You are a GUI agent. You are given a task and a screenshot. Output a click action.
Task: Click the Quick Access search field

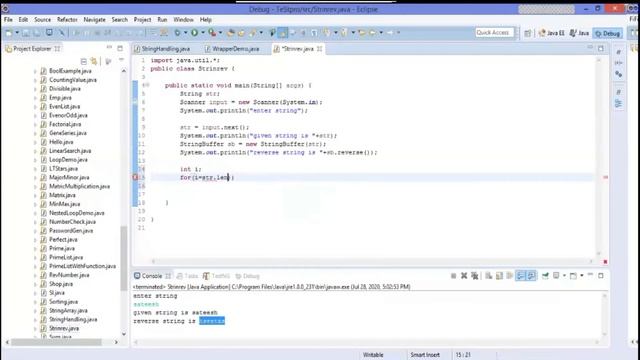click(x=495, y=33)
